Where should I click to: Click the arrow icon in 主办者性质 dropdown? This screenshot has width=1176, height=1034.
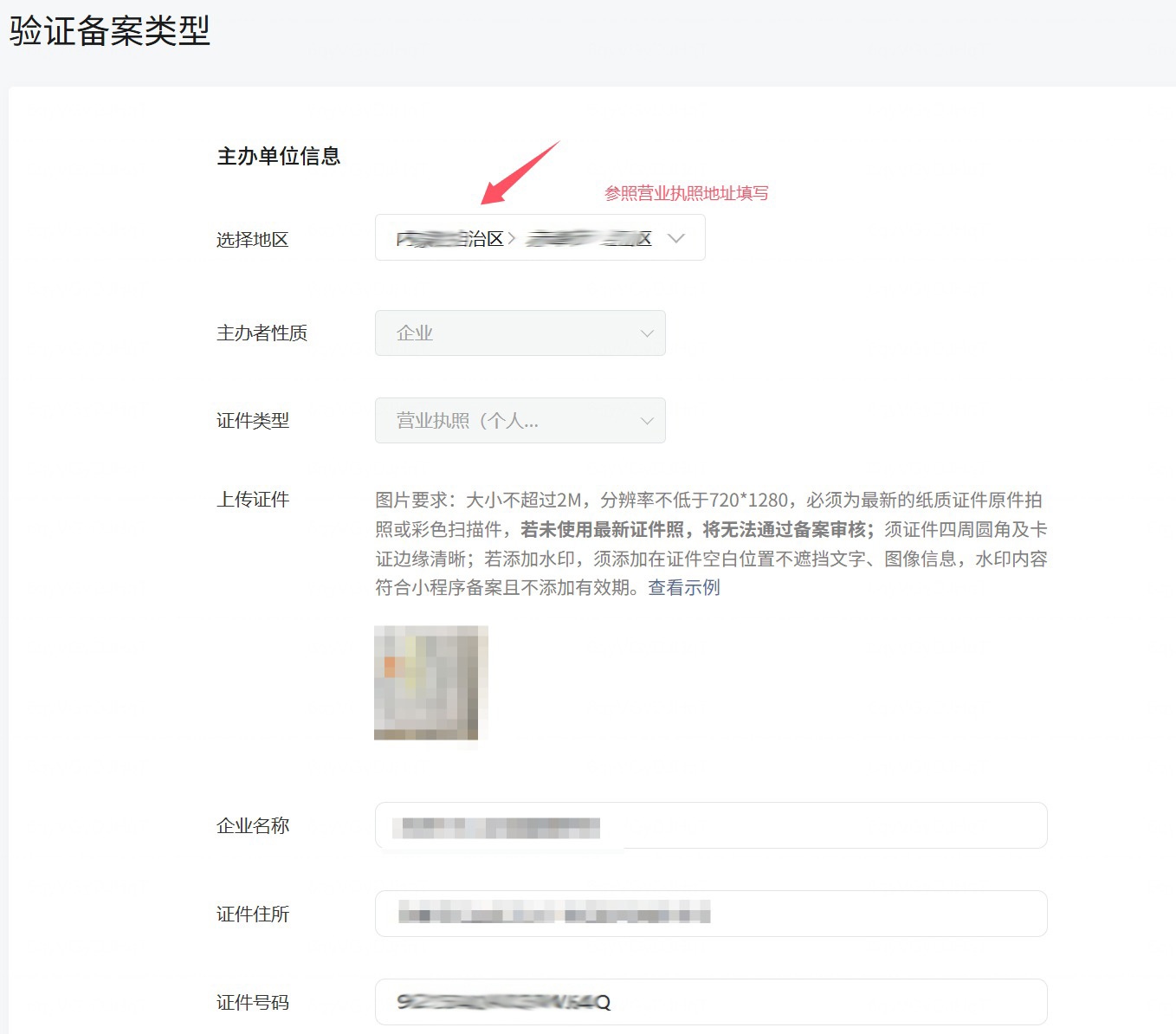coord(646,333)
